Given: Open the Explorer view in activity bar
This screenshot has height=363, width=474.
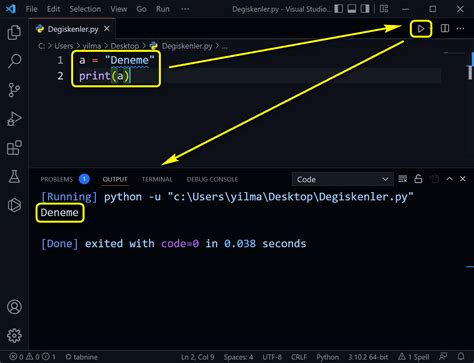Looking at the screenshot, I should tap(14, 32).
